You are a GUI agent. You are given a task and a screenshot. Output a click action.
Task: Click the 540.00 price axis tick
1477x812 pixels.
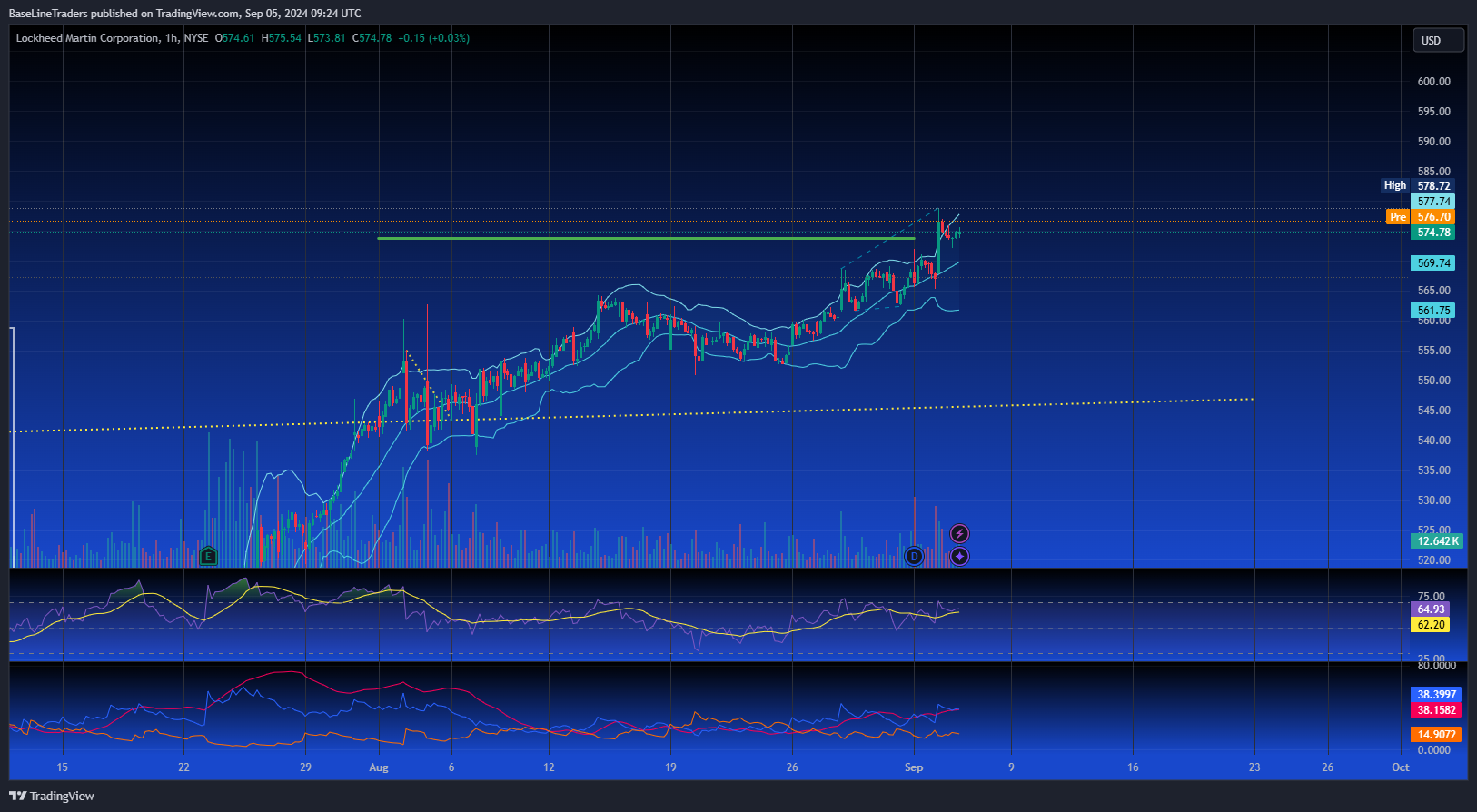click(1433, 441)
